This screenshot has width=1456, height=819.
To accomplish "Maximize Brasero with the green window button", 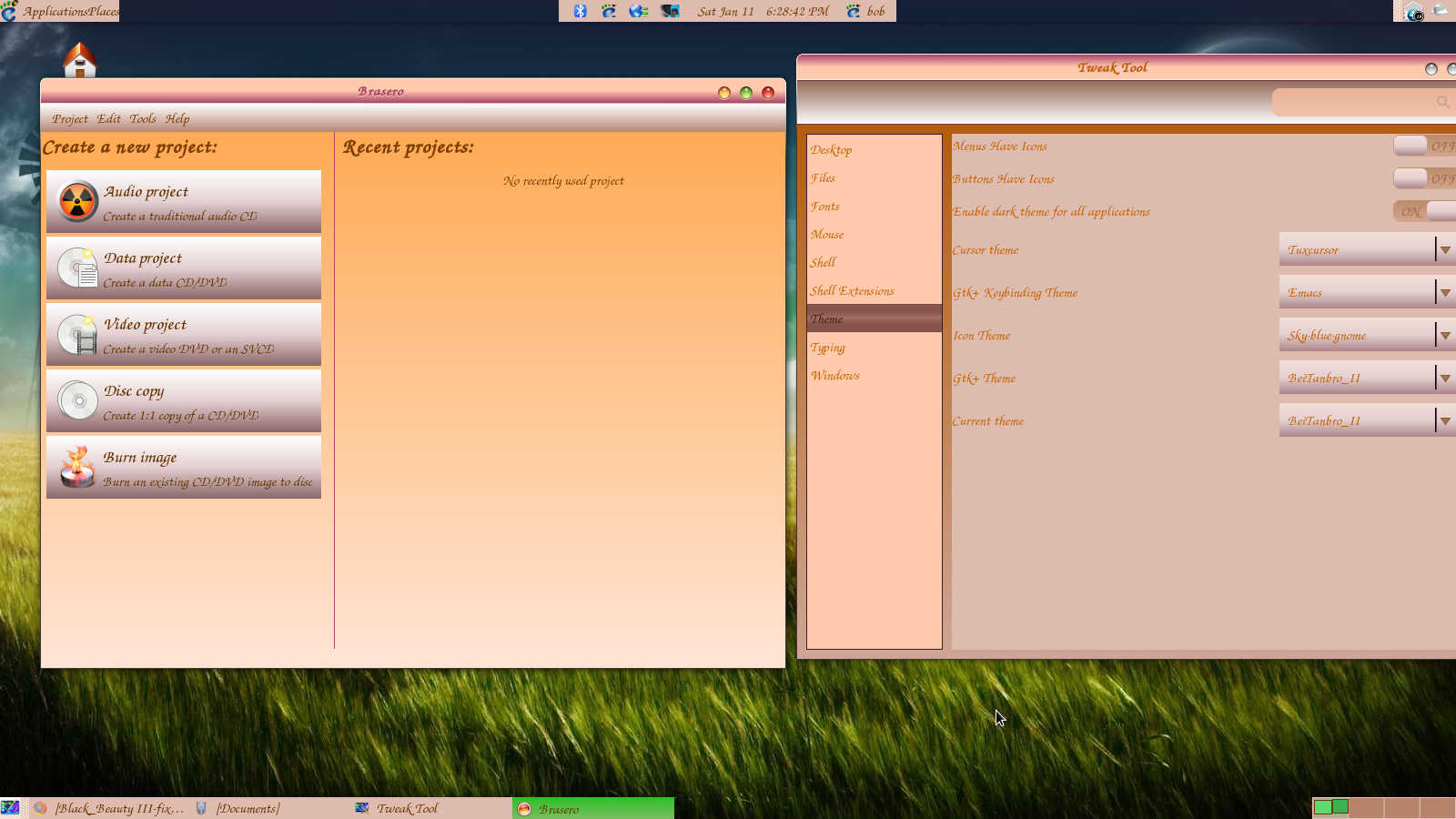I will point(746,93).
